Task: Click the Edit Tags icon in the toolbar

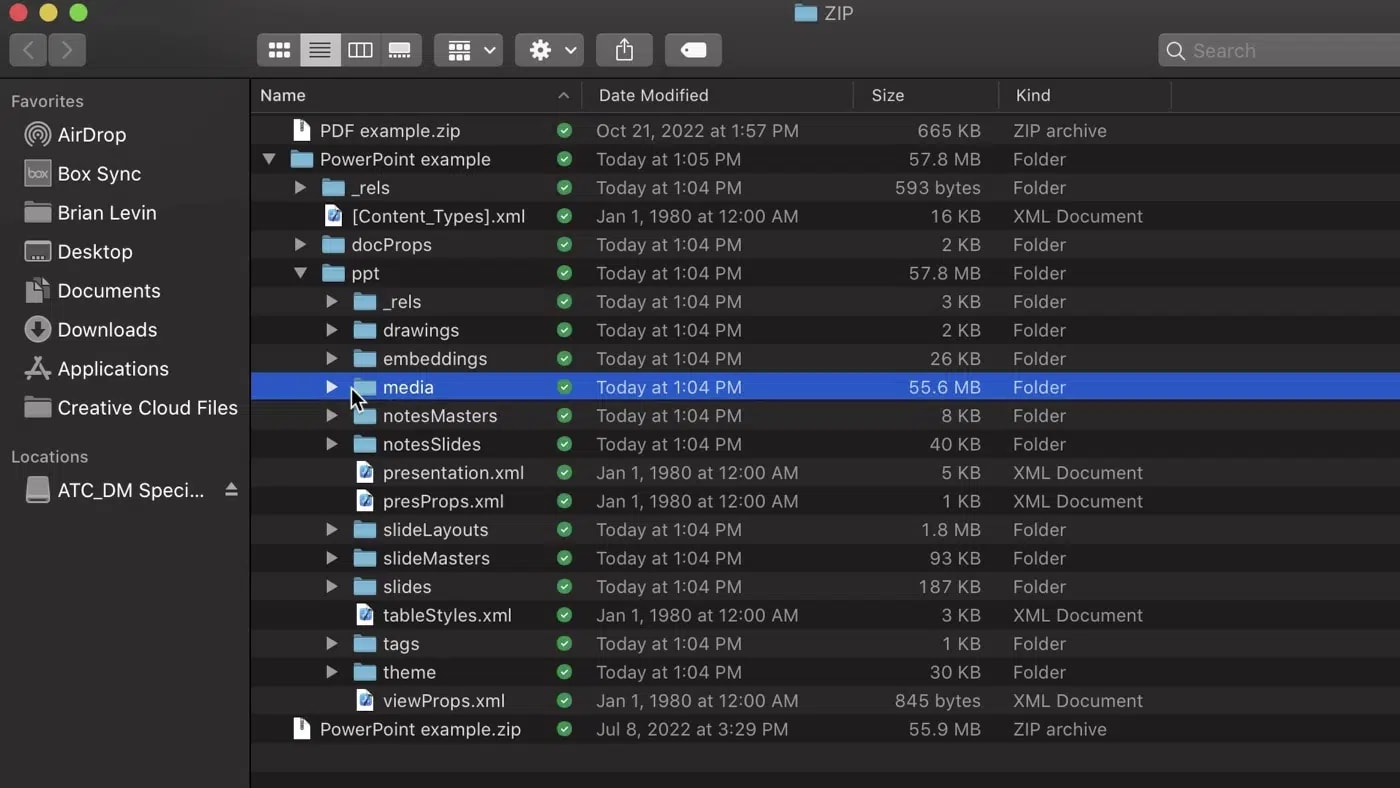Action: click(x=693, y=50)
